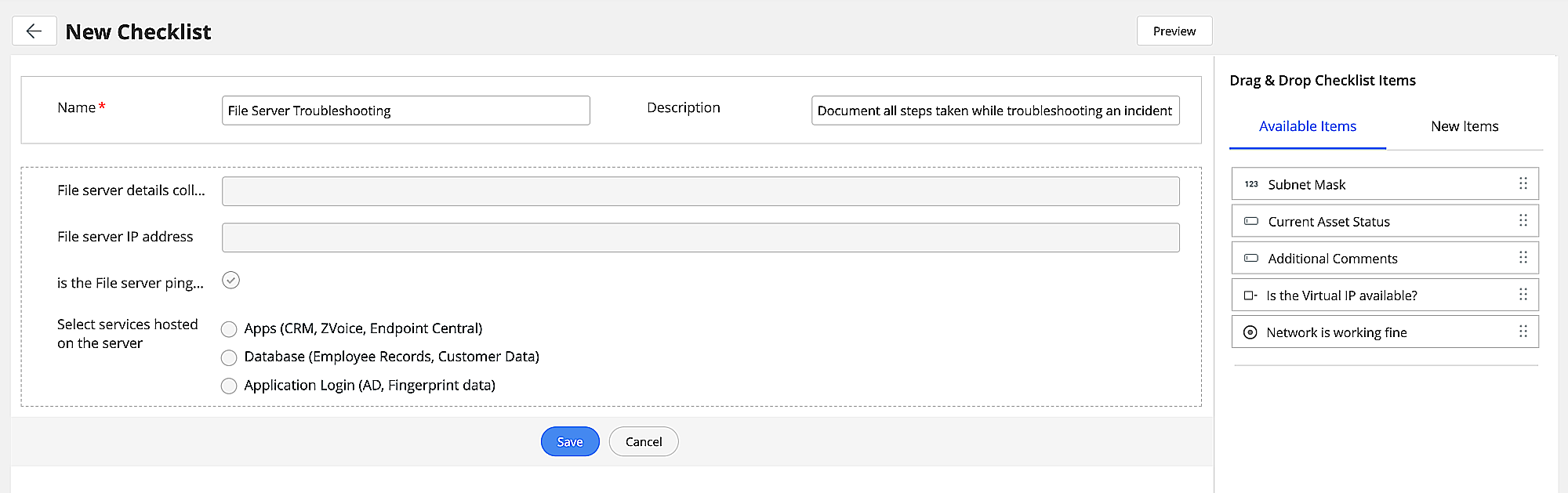Viewport: 1568px width, 493px height.
Task: Click text field icon beside Current Asset Status
Action: point(1251,222)
